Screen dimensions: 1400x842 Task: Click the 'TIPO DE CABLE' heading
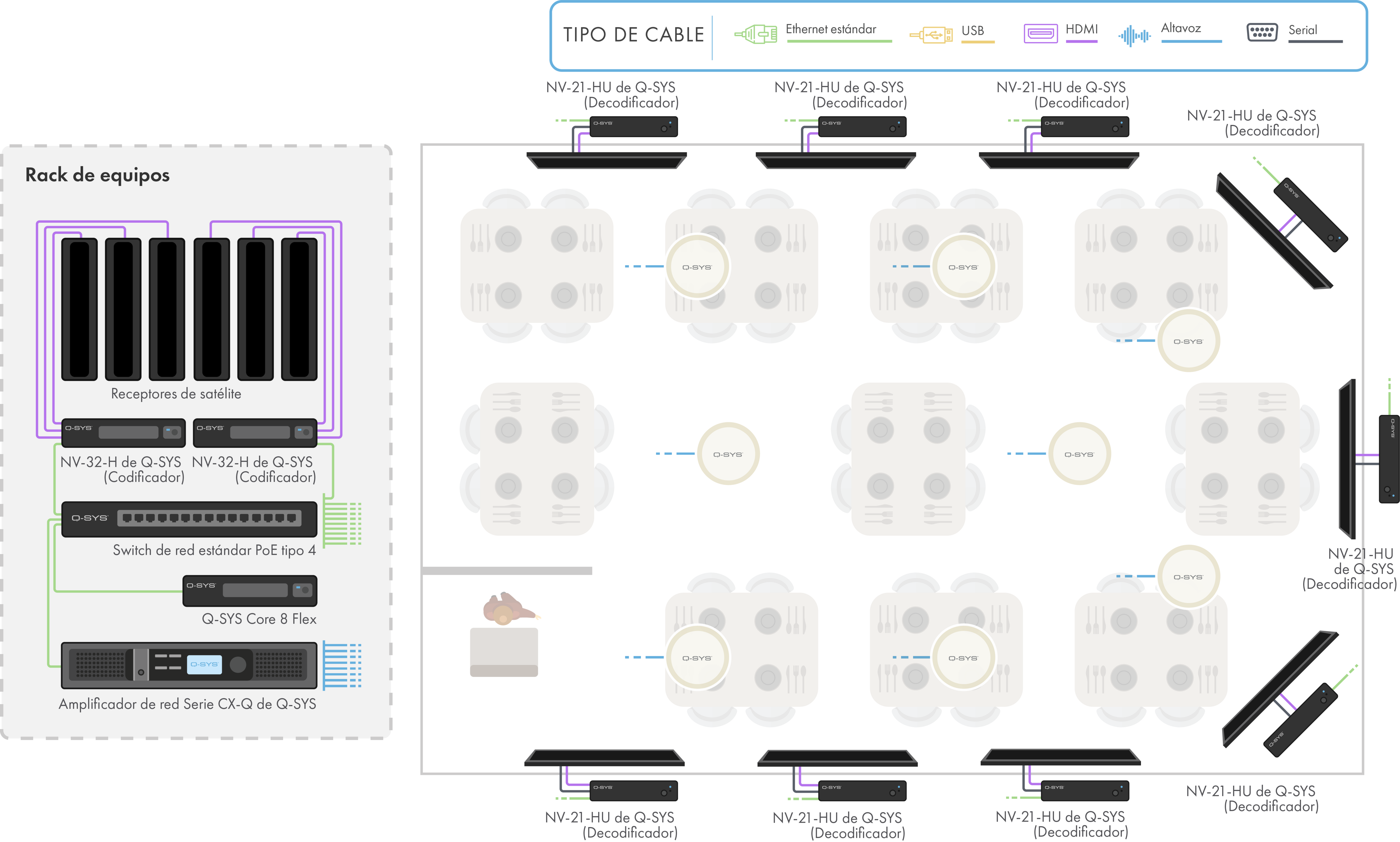pos(633,35)
